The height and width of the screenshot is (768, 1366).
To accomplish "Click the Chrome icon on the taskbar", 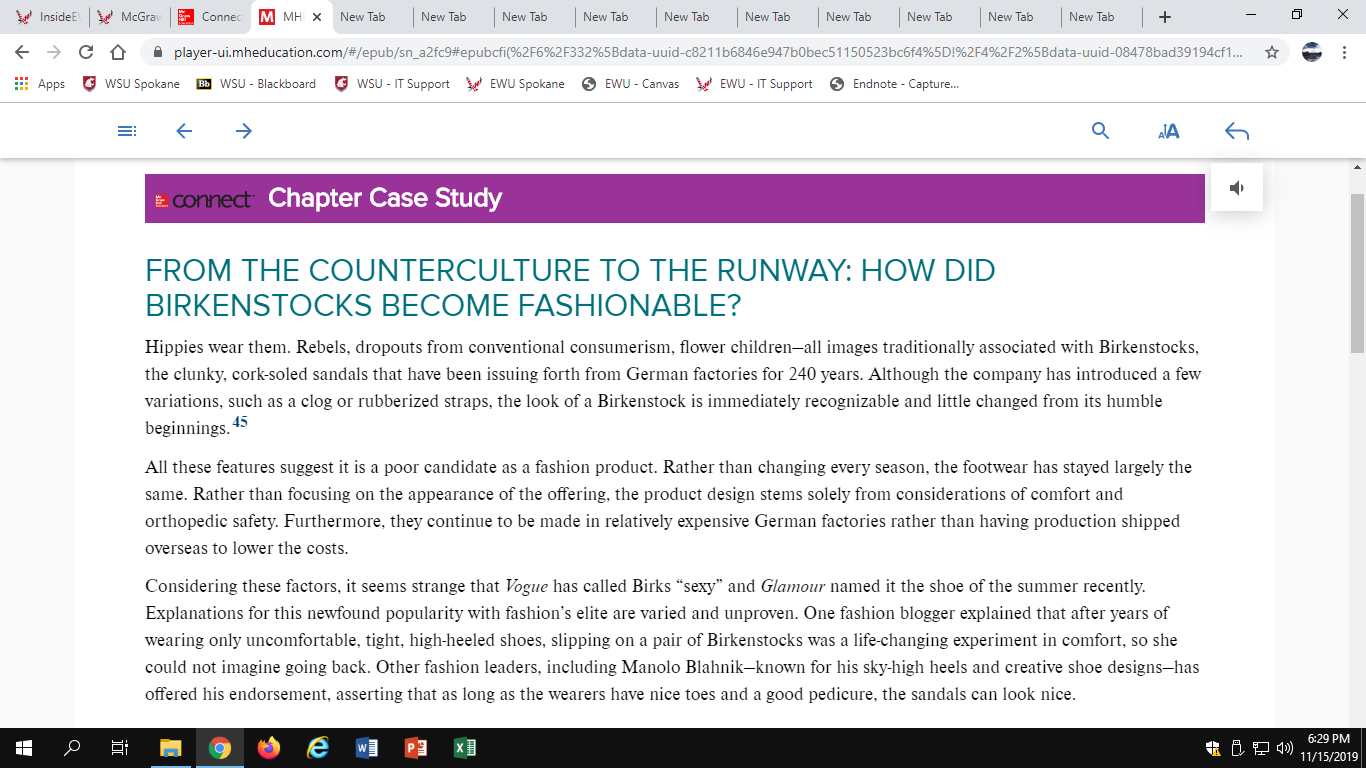I will 220,747.
